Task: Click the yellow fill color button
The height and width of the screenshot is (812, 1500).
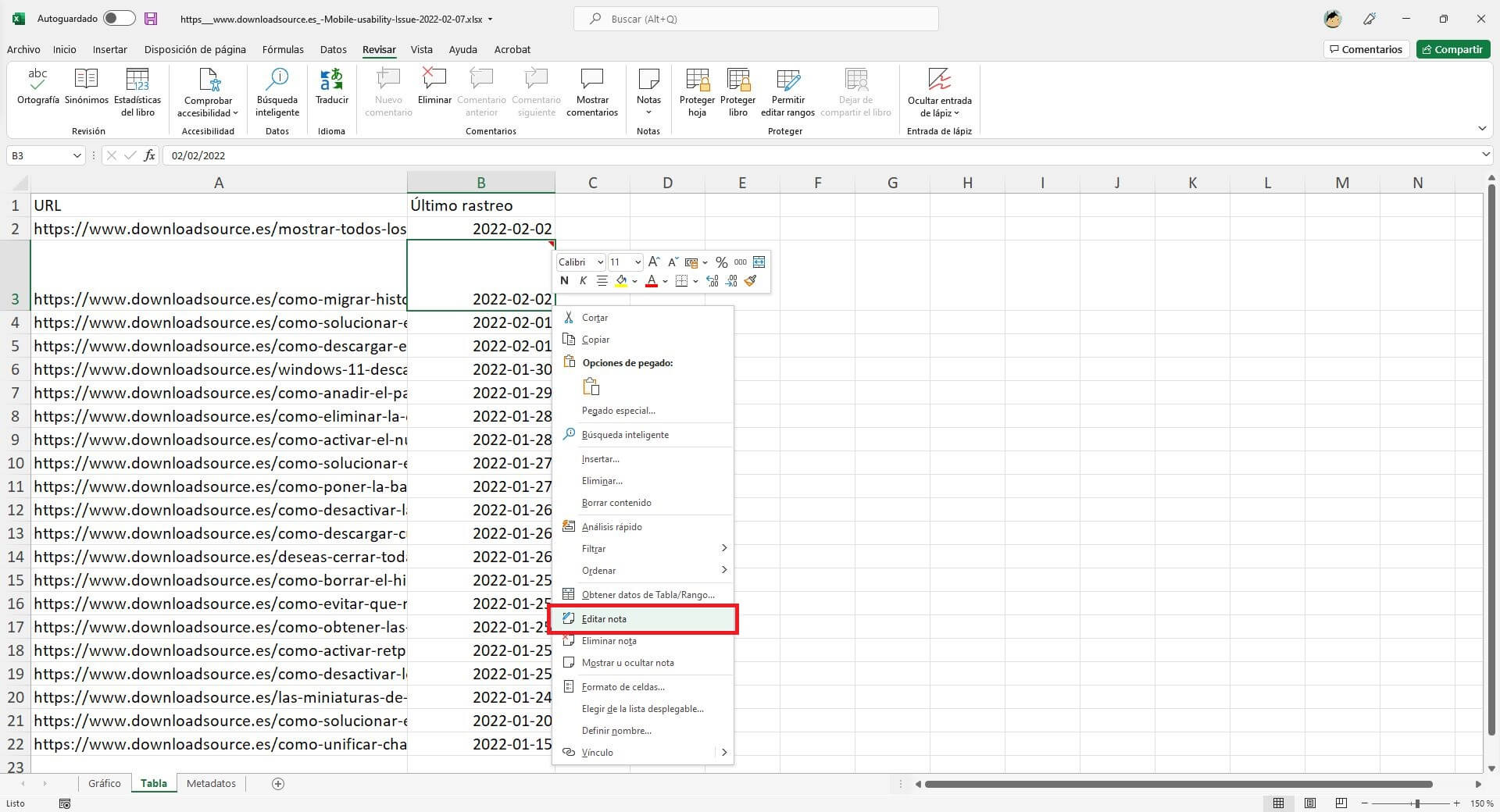Action: point(621,281)
